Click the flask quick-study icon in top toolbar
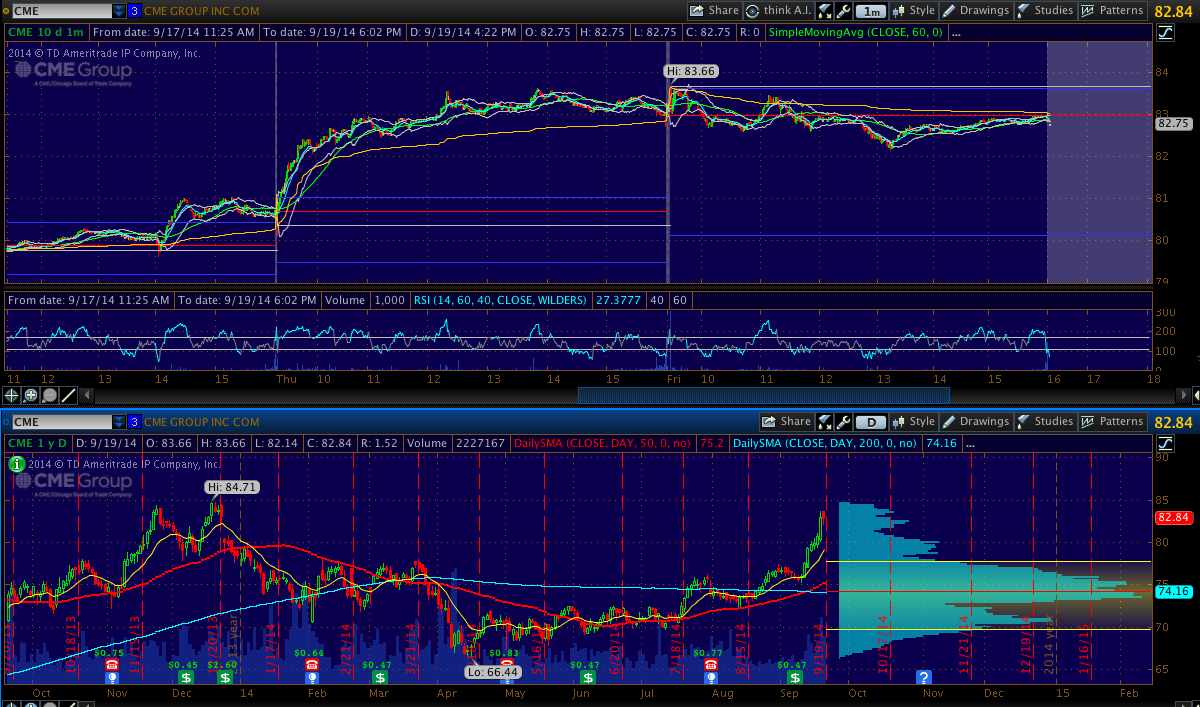Image resolution: width=1200 pixels, height=707 pixels. tap(825, 11)
